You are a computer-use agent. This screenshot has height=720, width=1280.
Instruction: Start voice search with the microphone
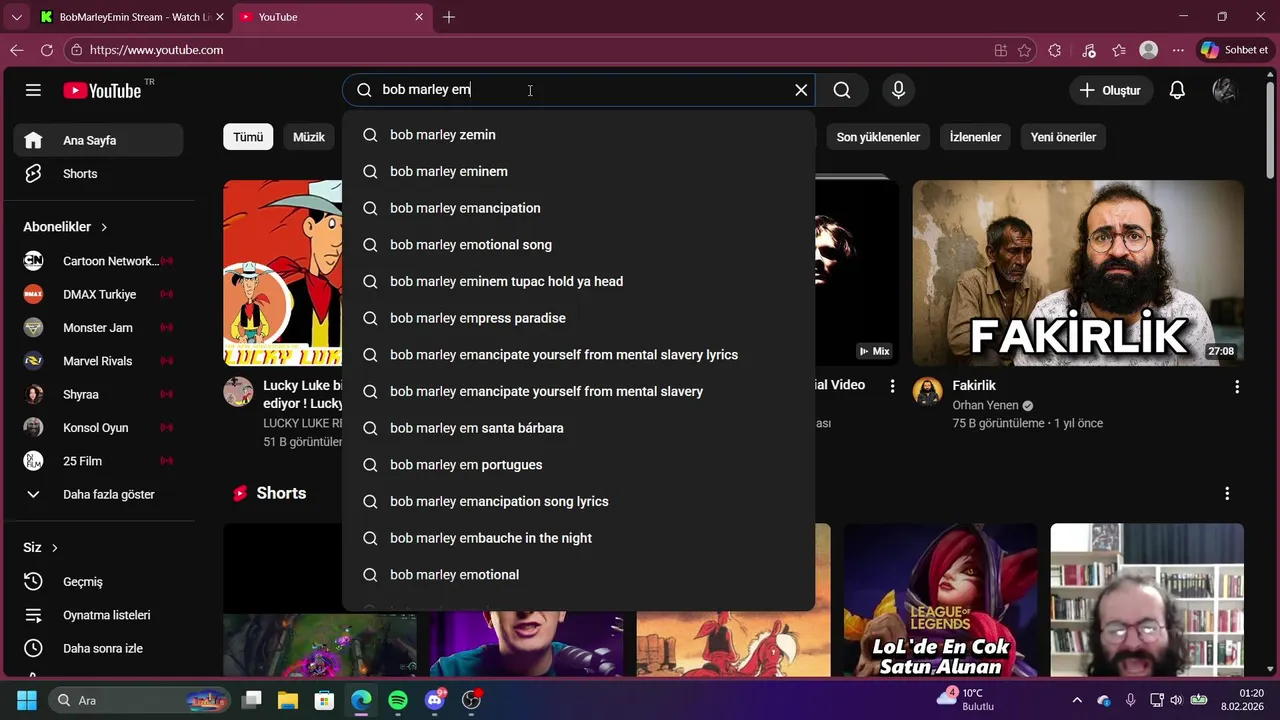pyautogui.click(x=898, y=90)
